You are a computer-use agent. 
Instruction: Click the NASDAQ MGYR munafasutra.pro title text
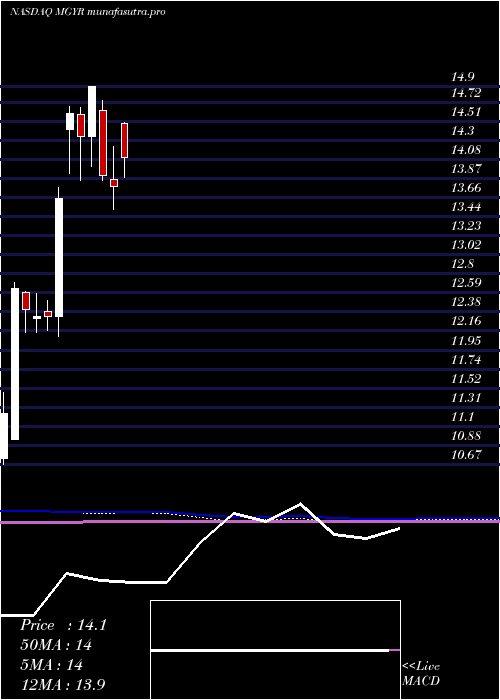click(x=88, y=12)
